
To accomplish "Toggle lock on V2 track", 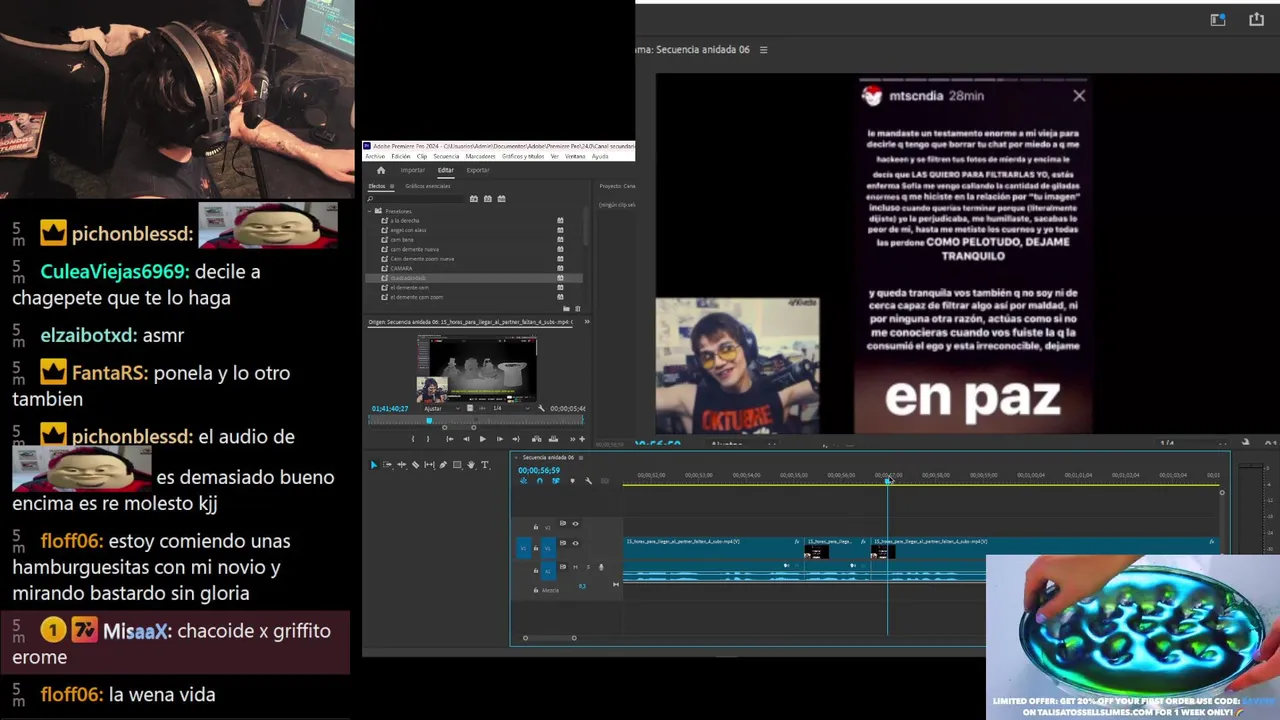I will 536,527.
